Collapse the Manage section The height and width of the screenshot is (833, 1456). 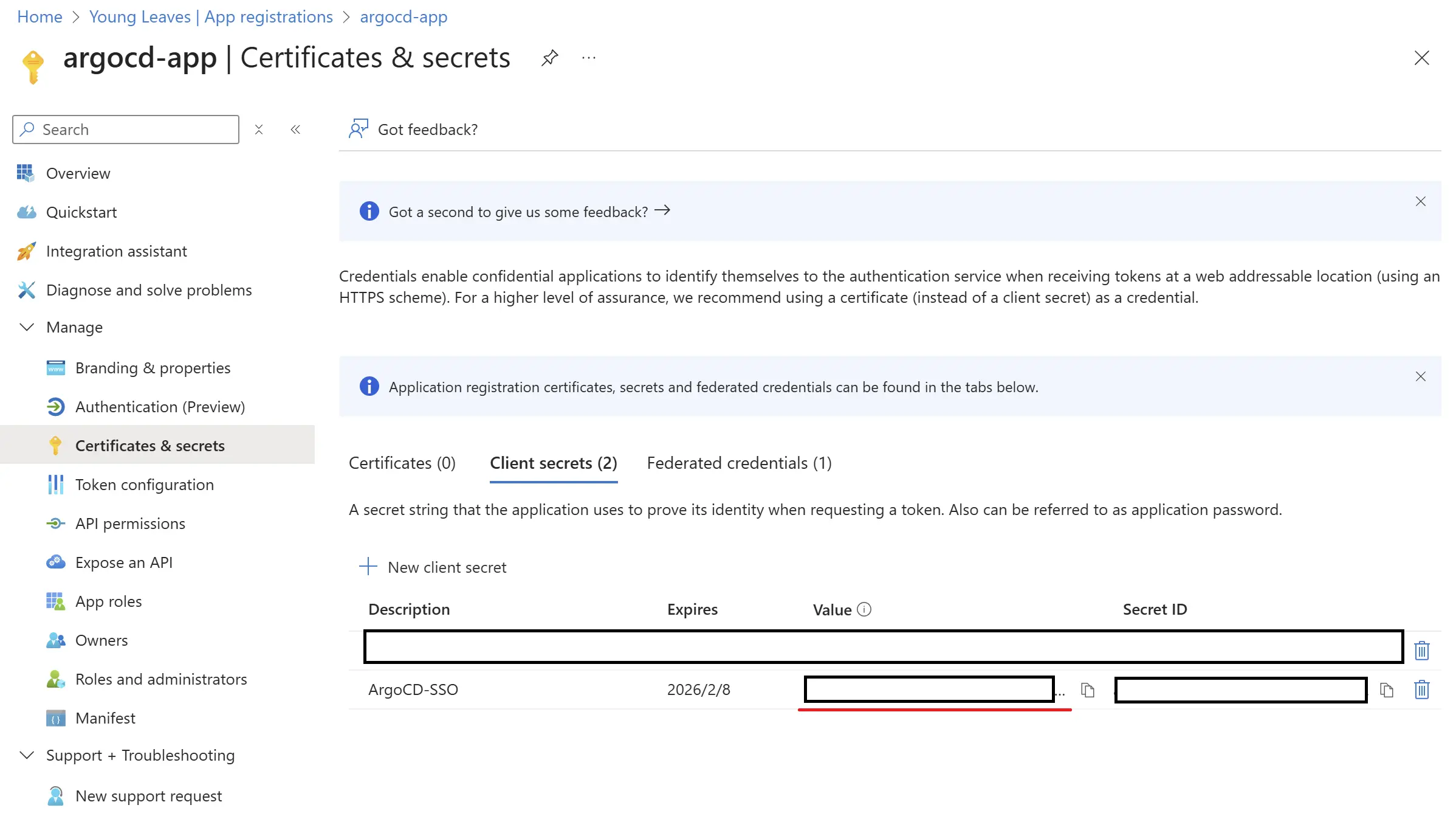click(x=27, y=327)
